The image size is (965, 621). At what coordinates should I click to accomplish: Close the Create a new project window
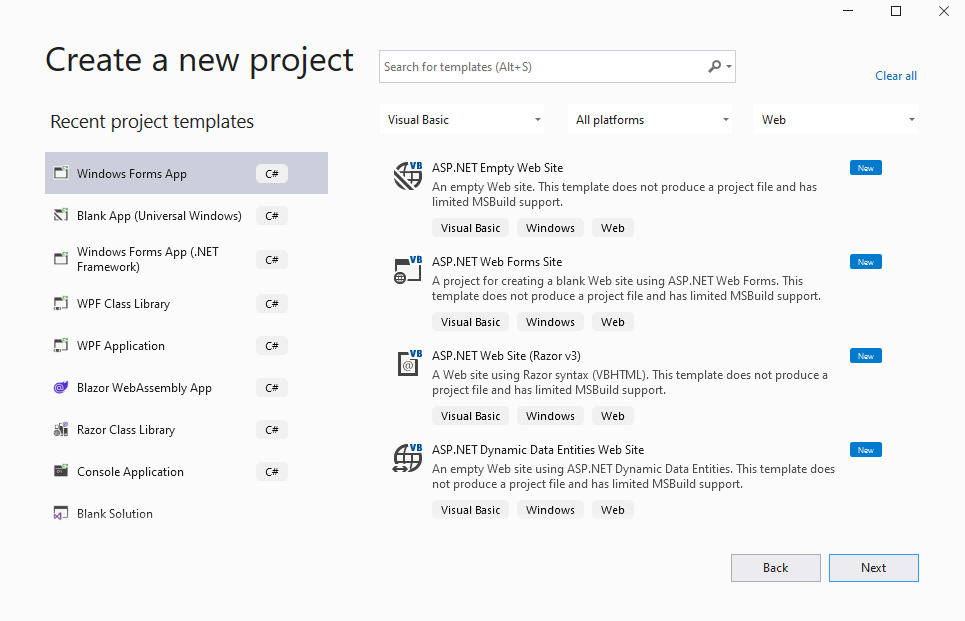click(943, 11)
